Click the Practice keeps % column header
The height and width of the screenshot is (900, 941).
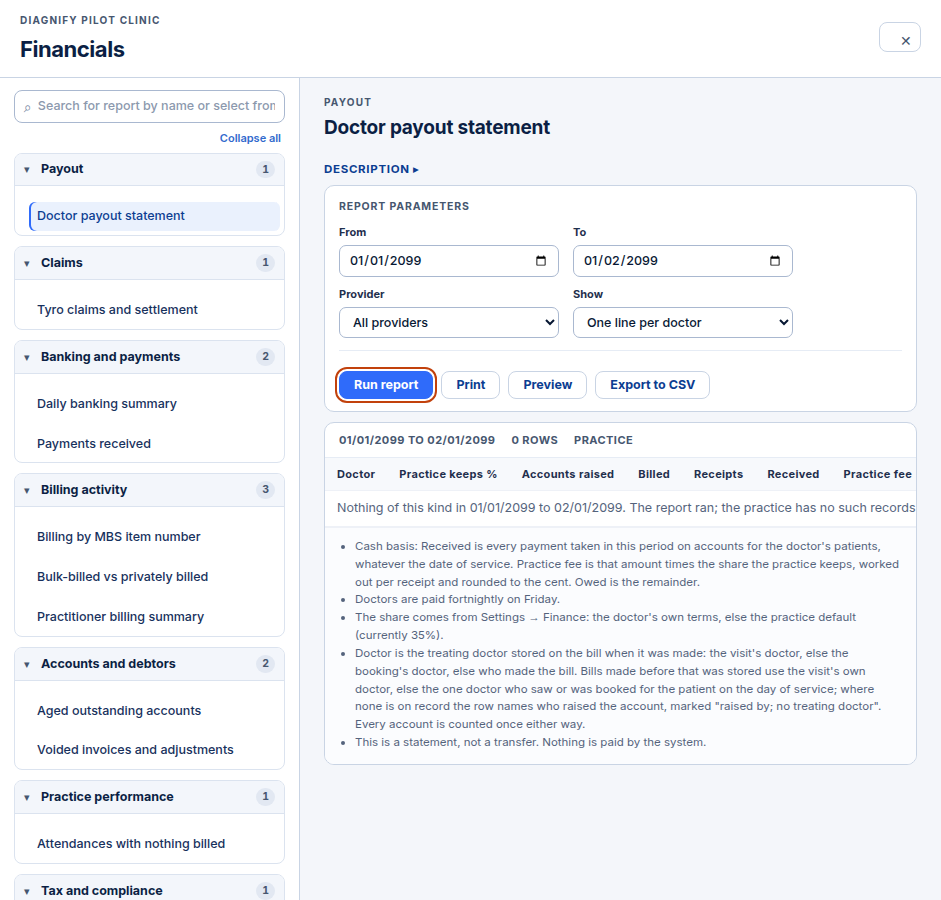[448, 475]
